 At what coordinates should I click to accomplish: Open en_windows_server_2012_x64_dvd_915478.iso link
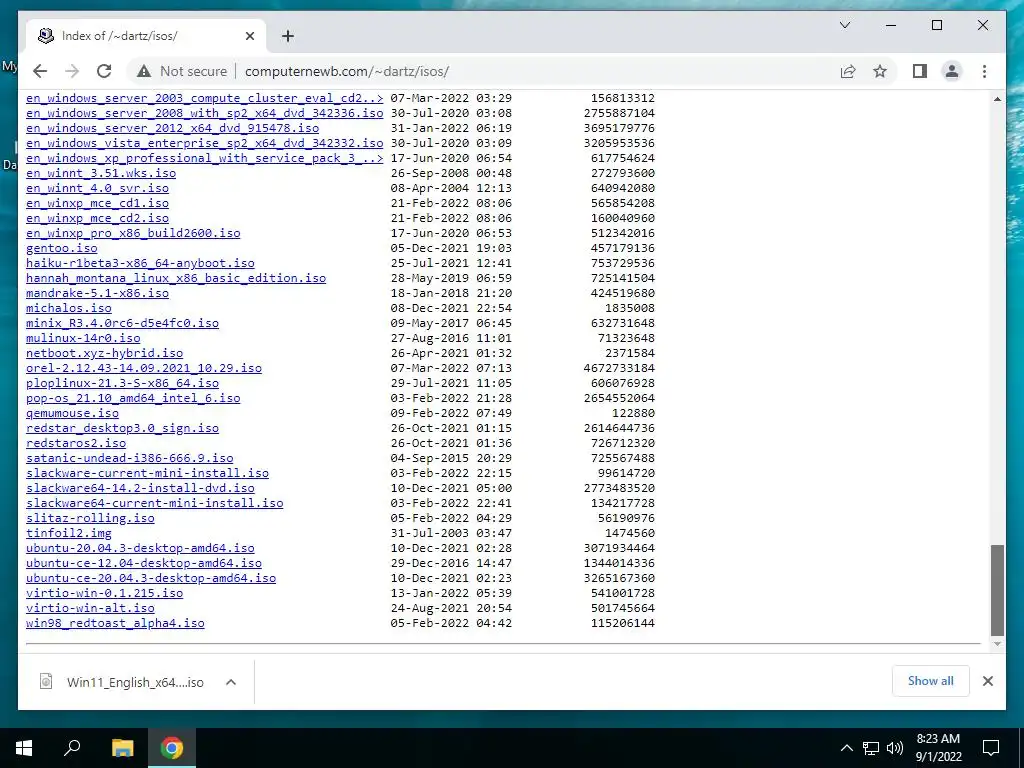[x=172, y=128]
